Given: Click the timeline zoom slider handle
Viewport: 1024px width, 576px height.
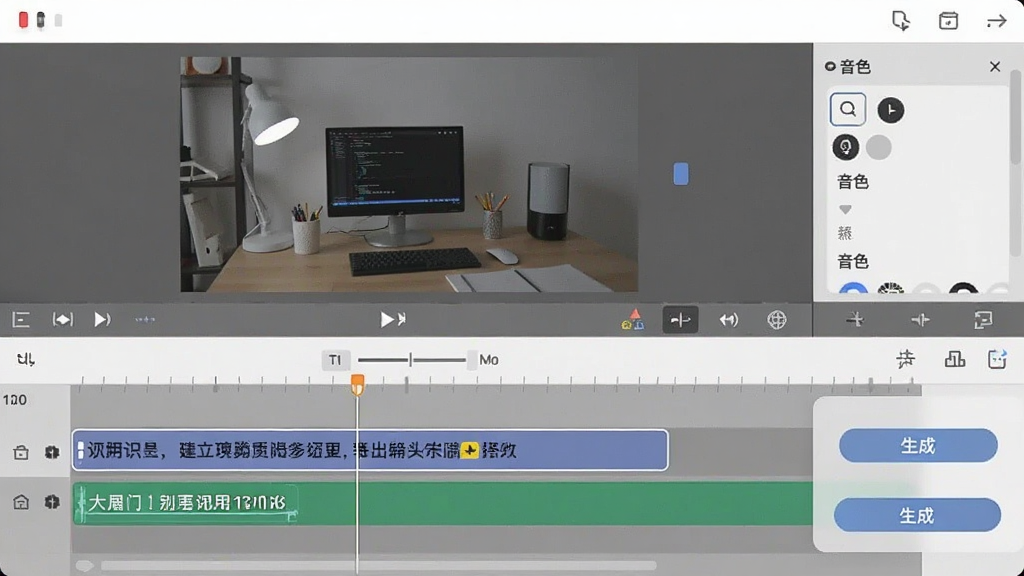Looking at the screenshot, I should pos(410,360).
